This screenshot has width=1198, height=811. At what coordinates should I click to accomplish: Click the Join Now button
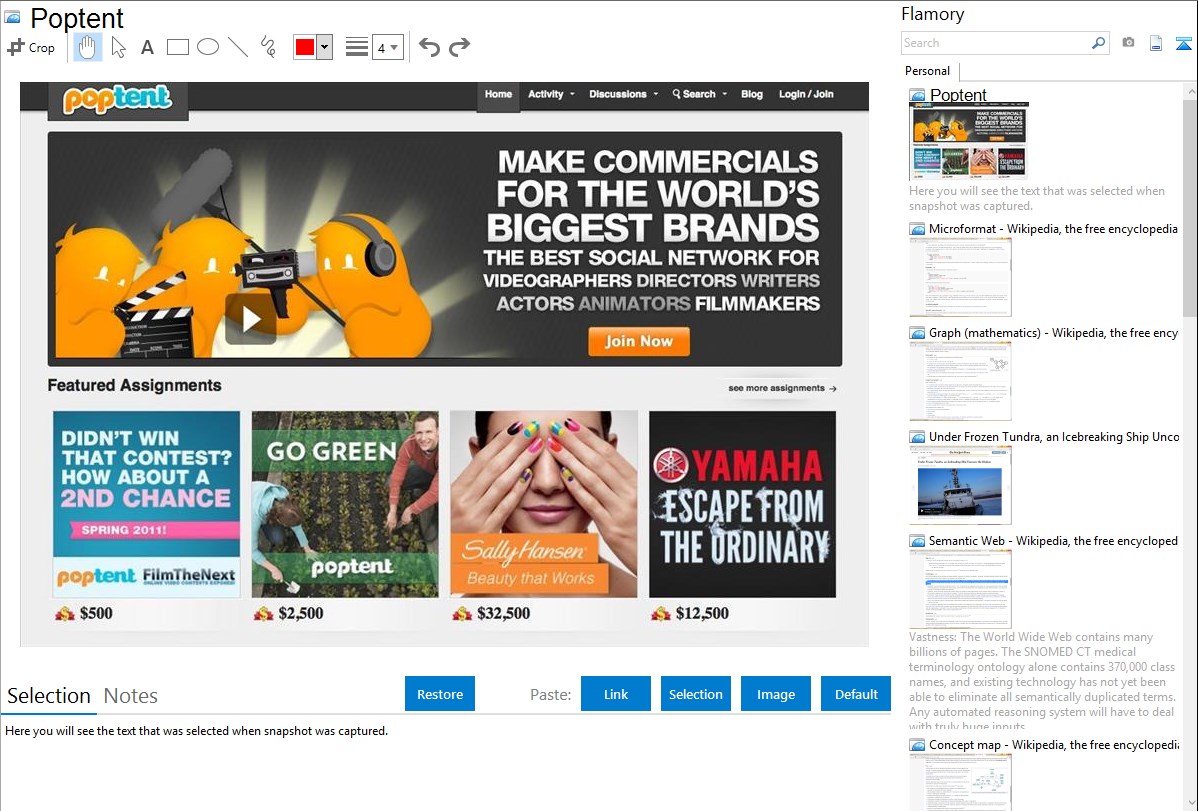(639, 342)
